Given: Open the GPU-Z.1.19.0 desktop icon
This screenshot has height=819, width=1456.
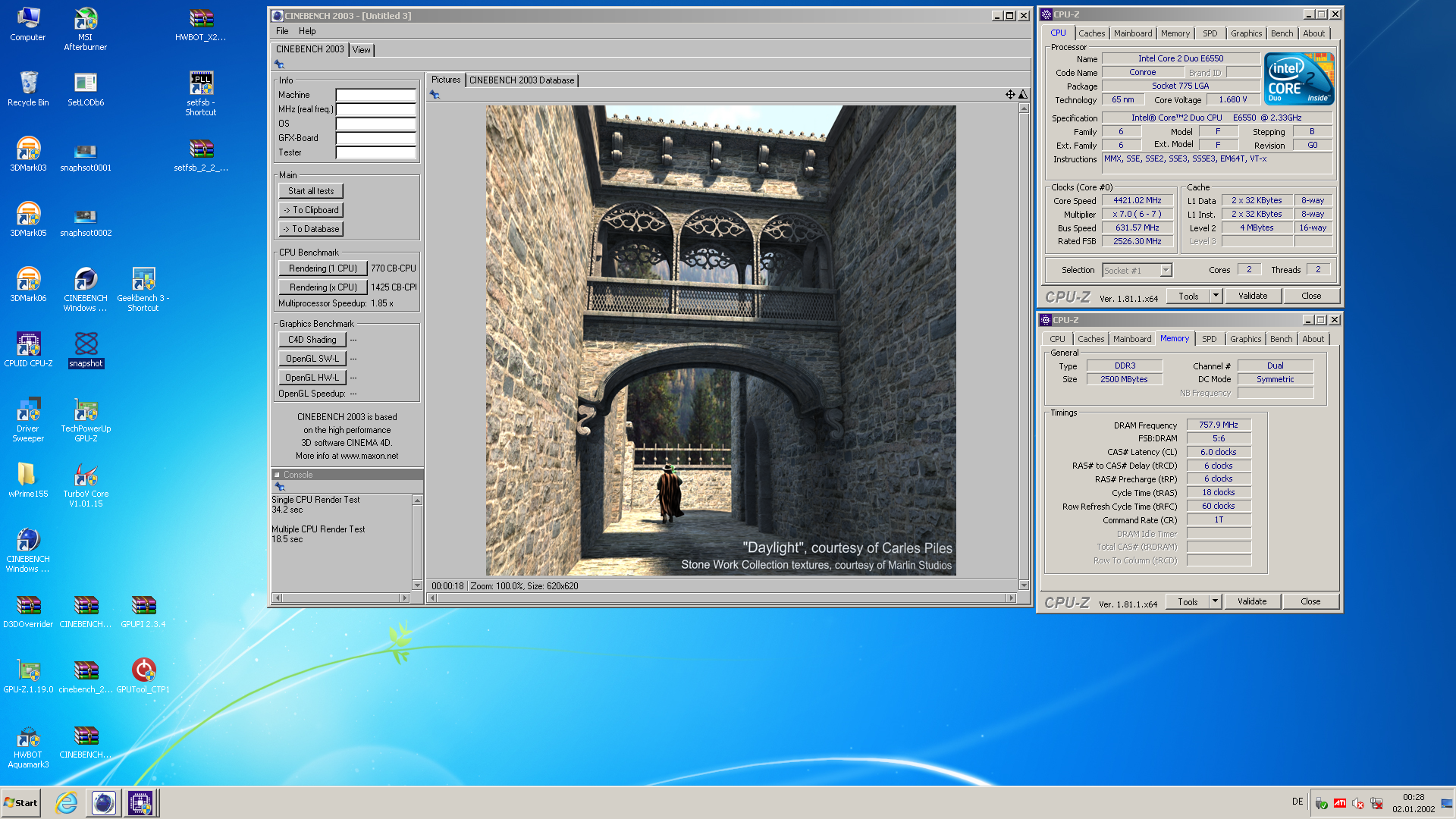Looking at the screenshot, I should 28,676.
